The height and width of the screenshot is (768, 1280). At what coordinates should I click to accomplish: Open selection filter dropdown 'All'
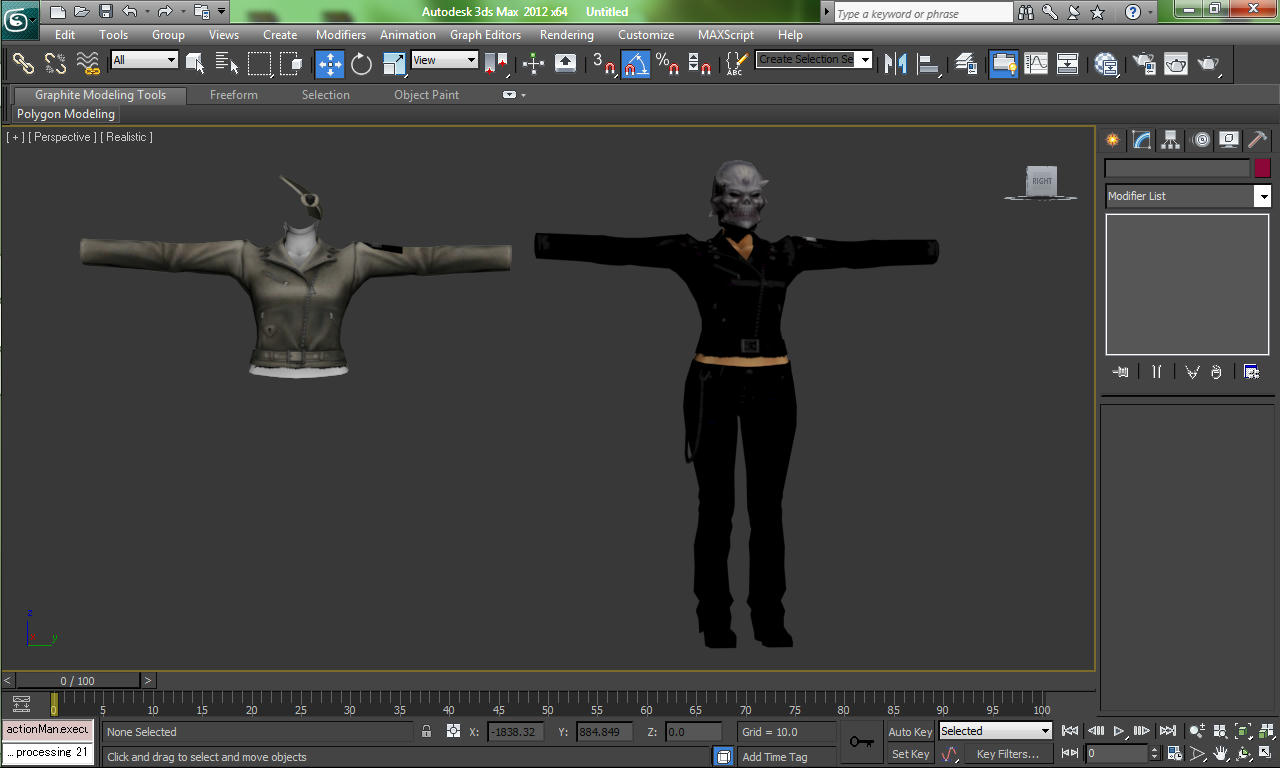pos(145,60)
